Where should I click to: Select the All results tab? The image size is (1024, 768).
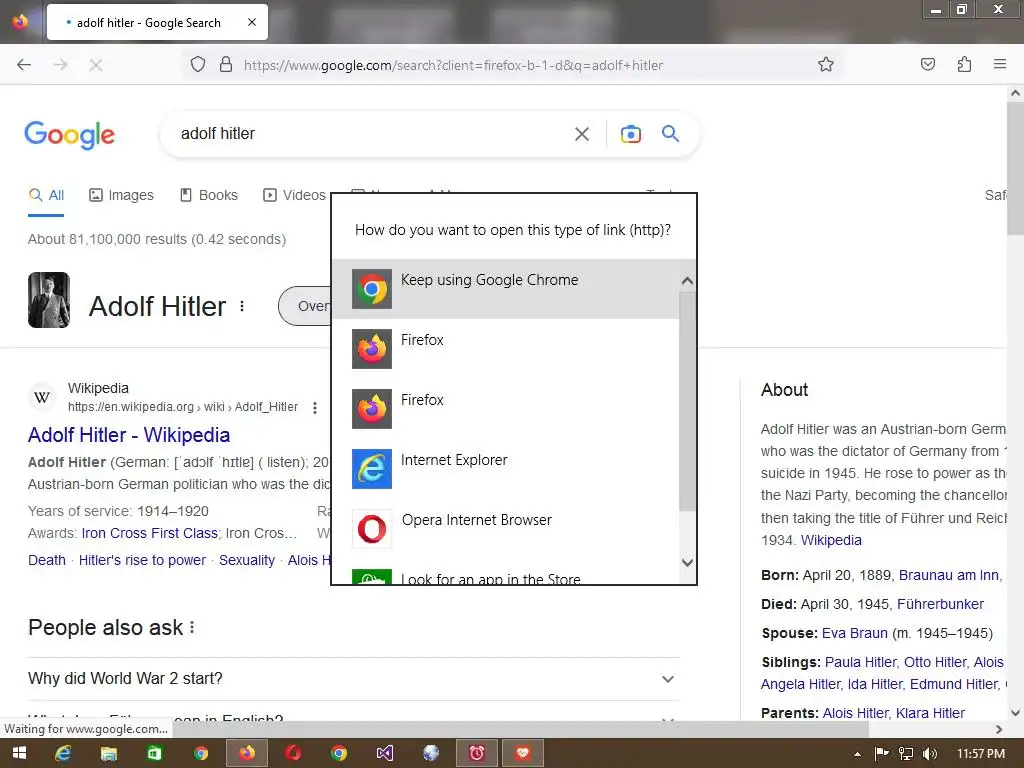pos(46,195)
